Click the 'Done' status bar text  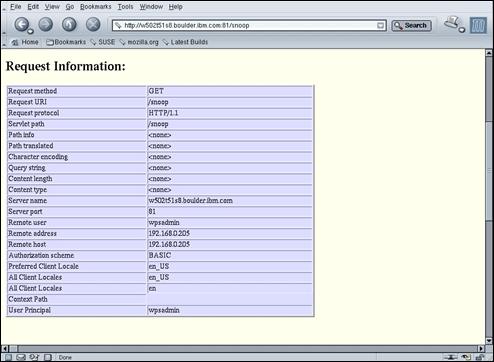[65, 357]
